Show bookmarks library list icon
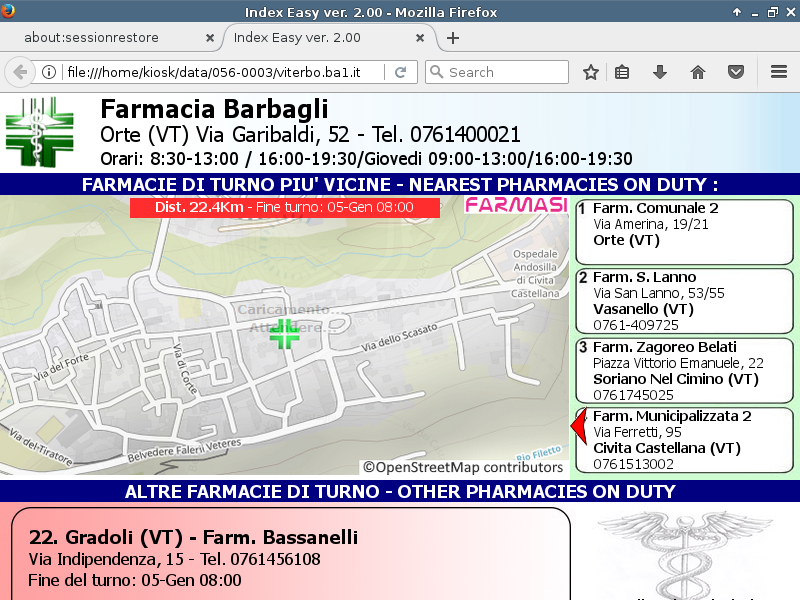 coord(622,72)
